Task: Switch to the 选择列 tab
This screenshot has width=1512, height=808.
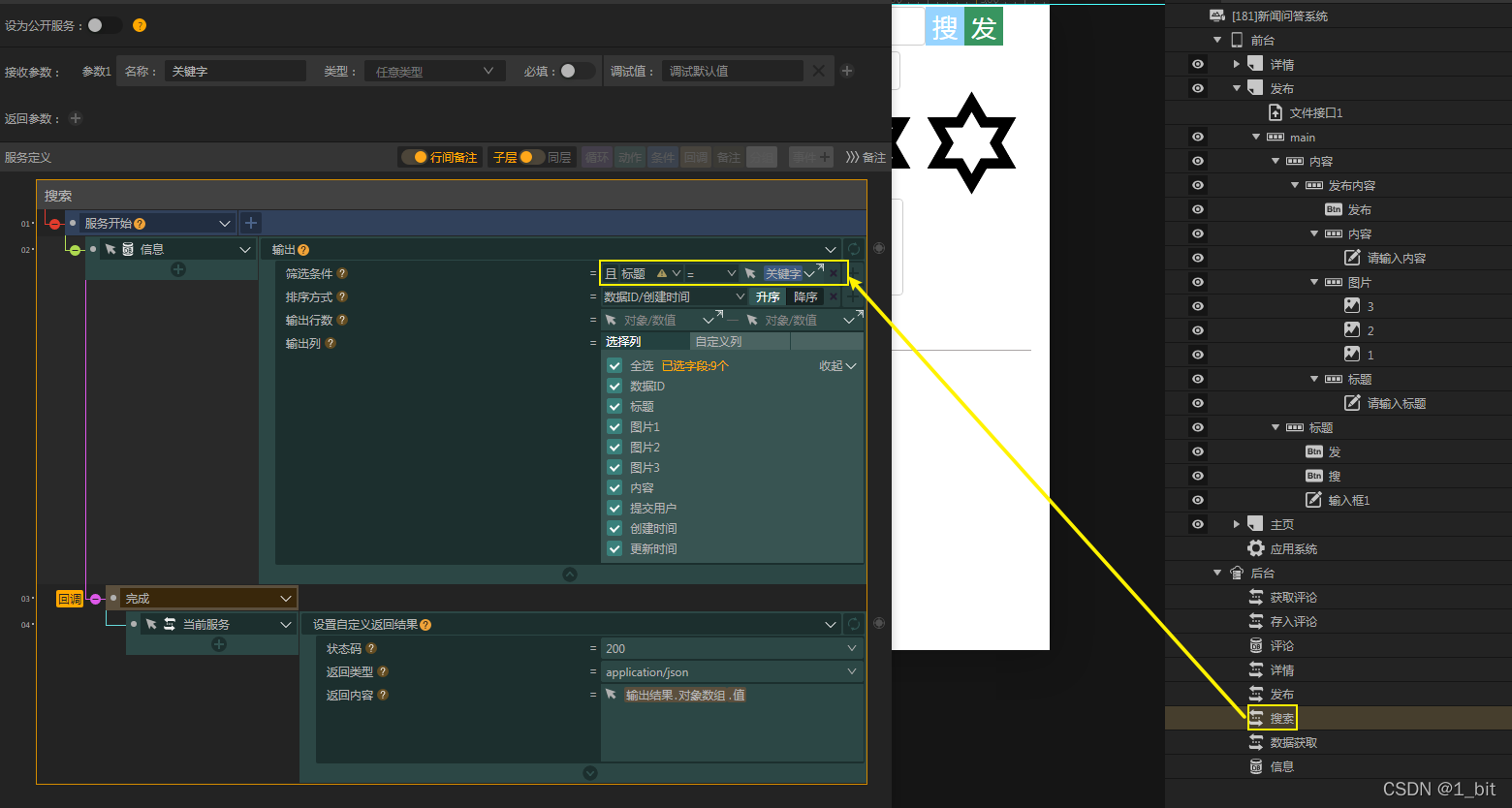Action: point(646,341)
